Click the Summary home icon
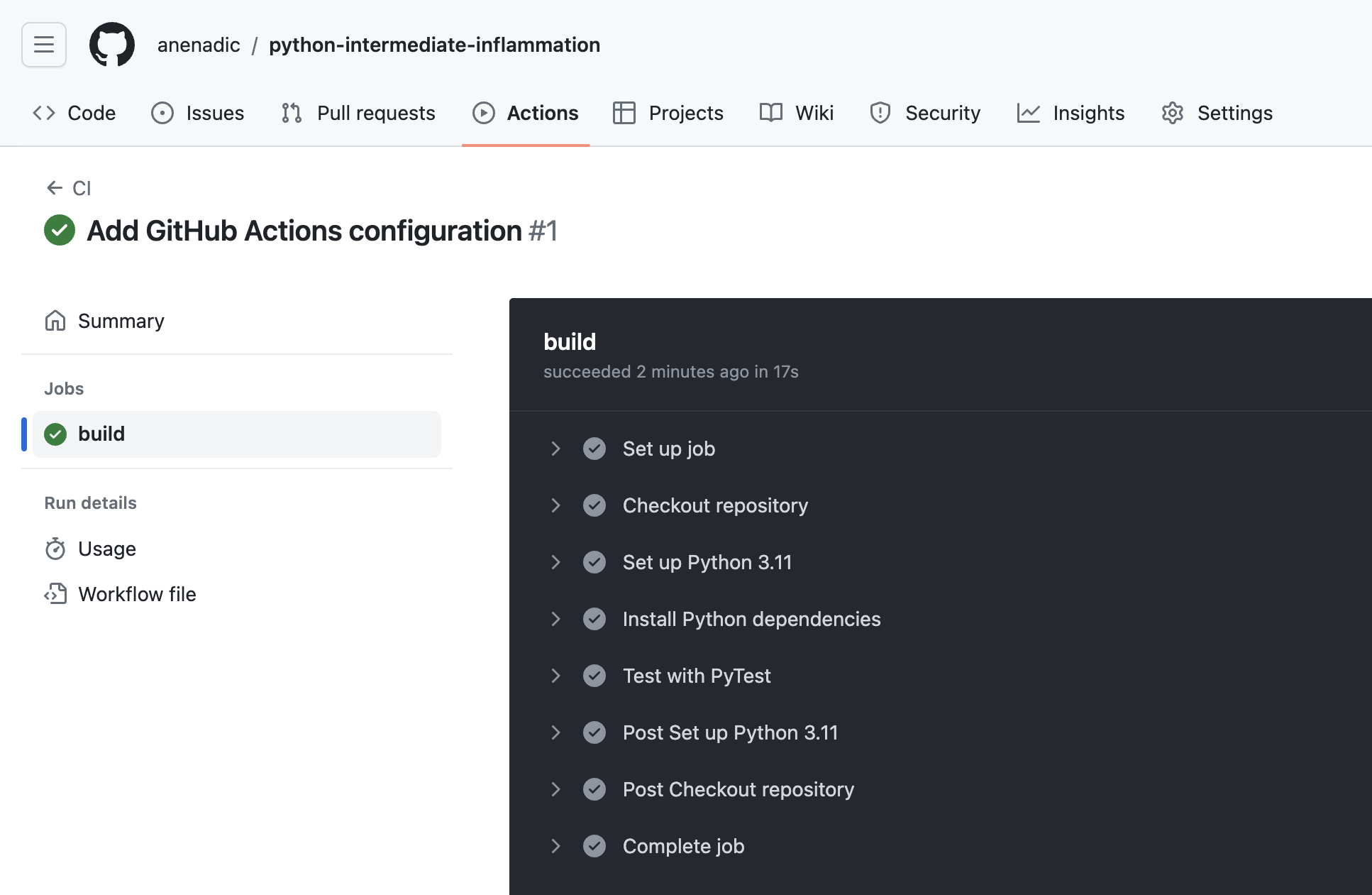Screen dimensions: 1372x895 (55, 321)
